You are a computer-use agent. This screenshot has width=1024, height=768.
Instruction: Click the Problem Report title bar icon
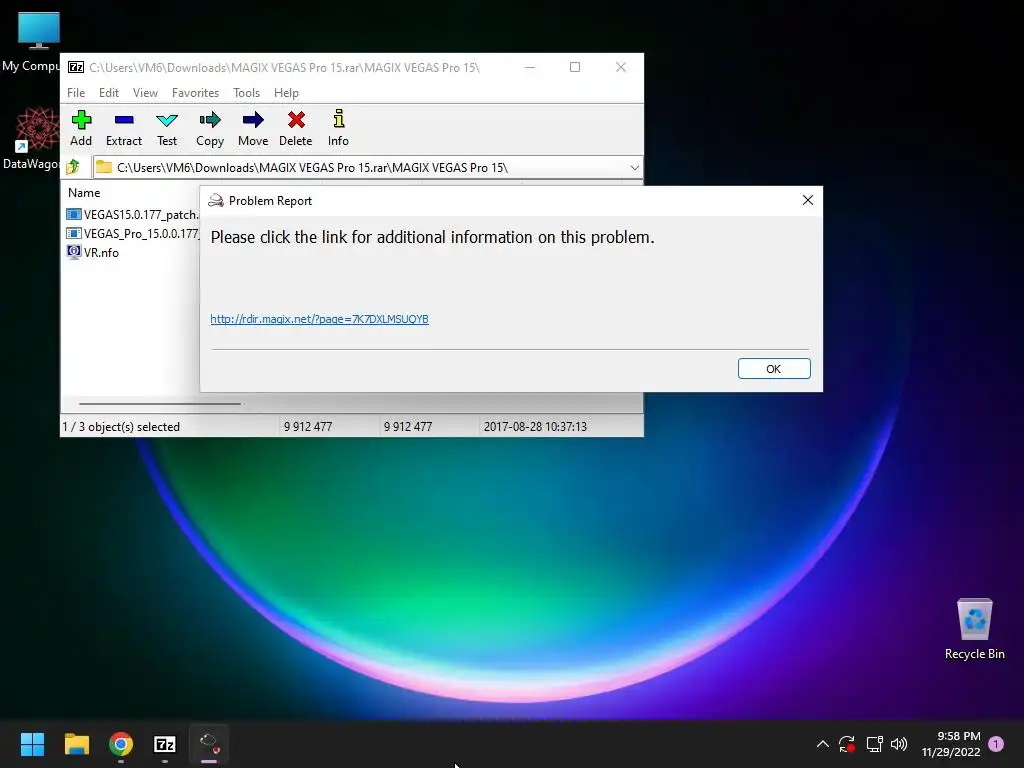pyautogui.click(x=216, y=200)
